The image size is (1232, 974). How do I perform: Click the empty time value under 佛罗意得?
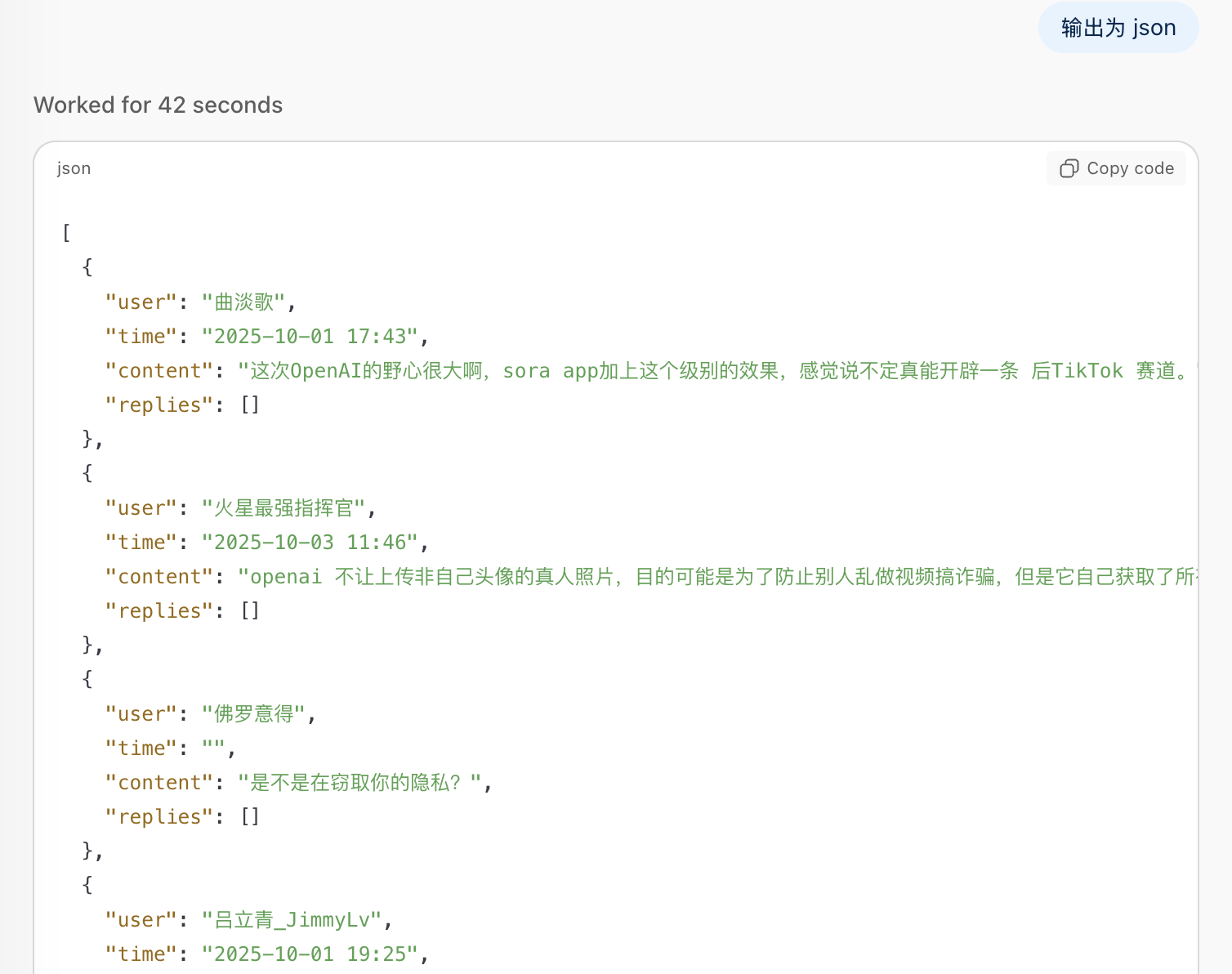(x=212, y=748)
